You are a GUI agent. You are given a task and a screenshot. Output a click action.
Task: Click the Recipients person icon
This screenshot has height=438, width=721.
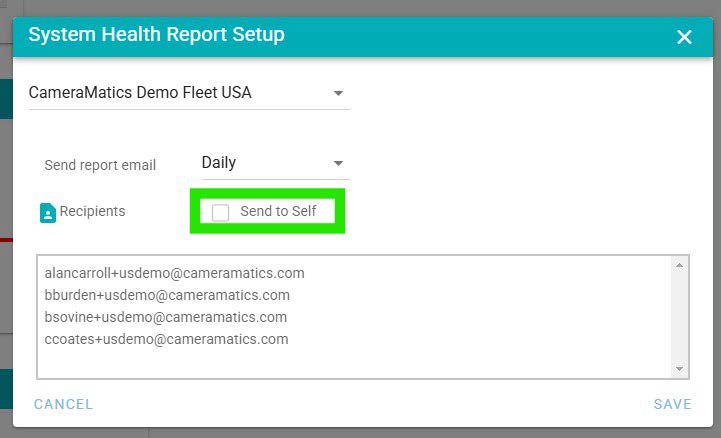click(47, 213)
